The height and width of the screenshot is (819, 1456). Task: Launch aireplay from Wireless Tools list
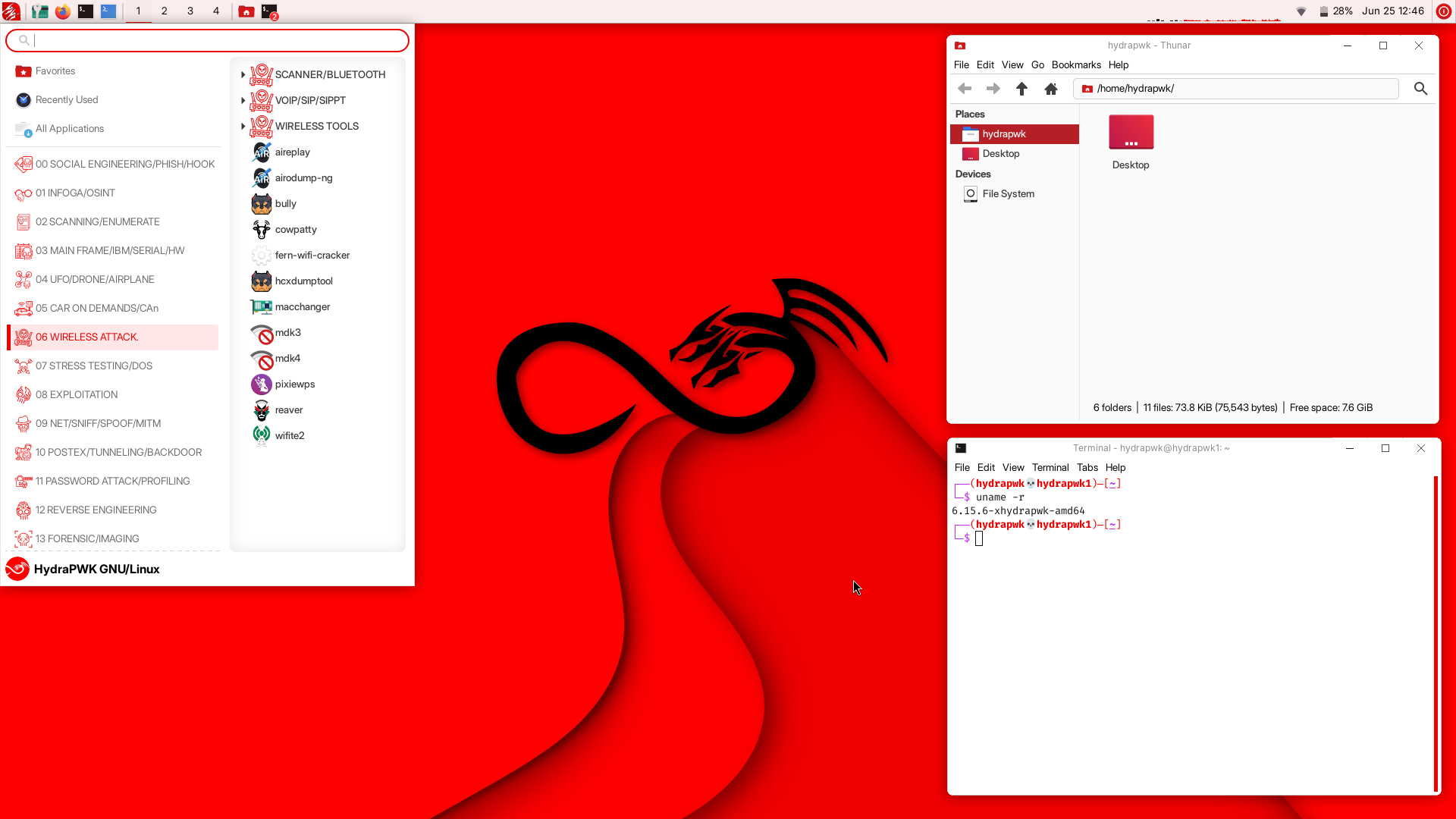292,152
